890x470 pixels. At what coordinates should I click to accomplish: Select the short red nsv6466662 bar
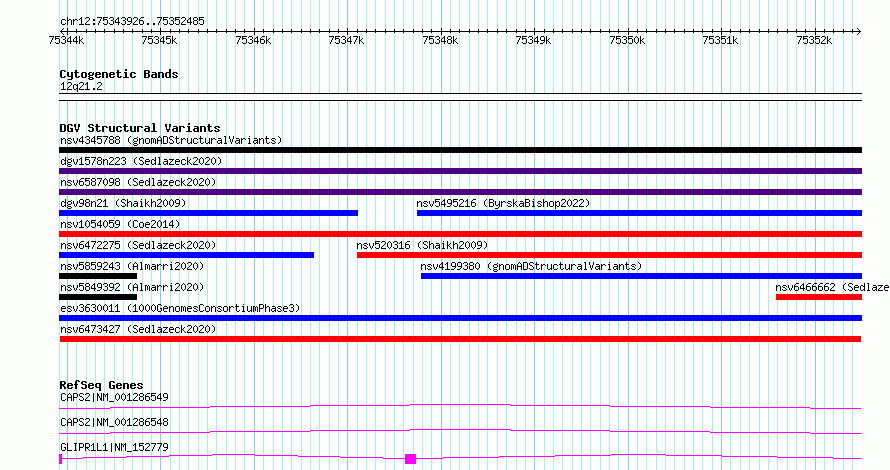(819, 297)
